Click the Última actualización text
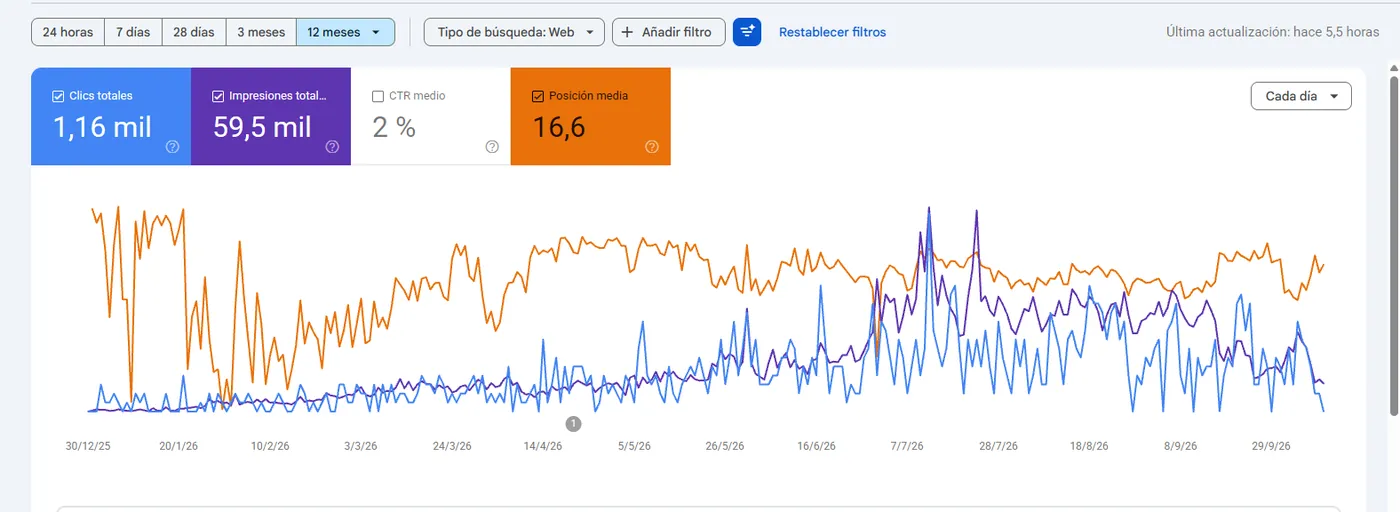1400x512 pixels. (1272, 32)
